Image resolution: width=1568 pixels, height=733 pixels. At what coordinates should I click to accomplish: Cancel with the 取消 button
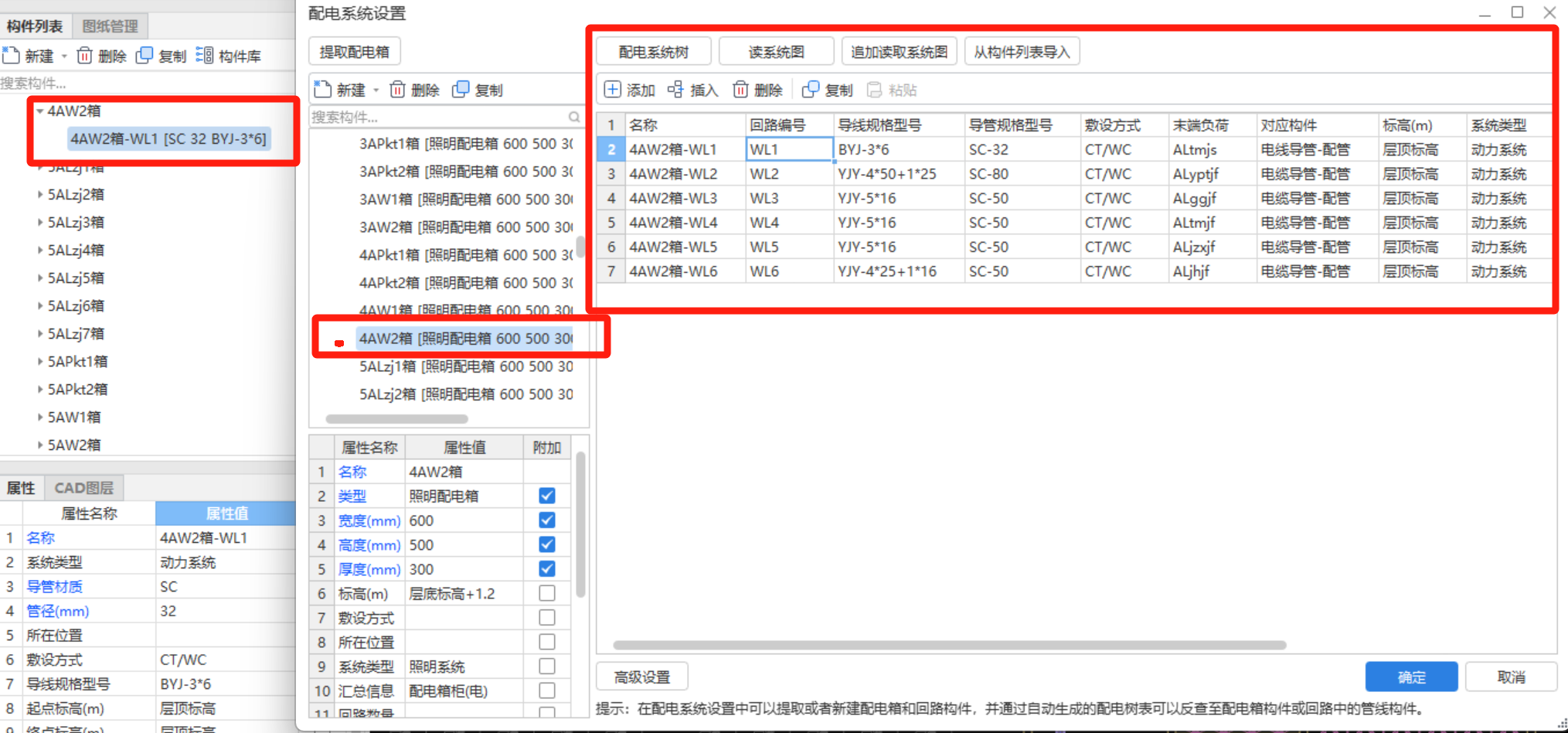tap(1512, 677)
